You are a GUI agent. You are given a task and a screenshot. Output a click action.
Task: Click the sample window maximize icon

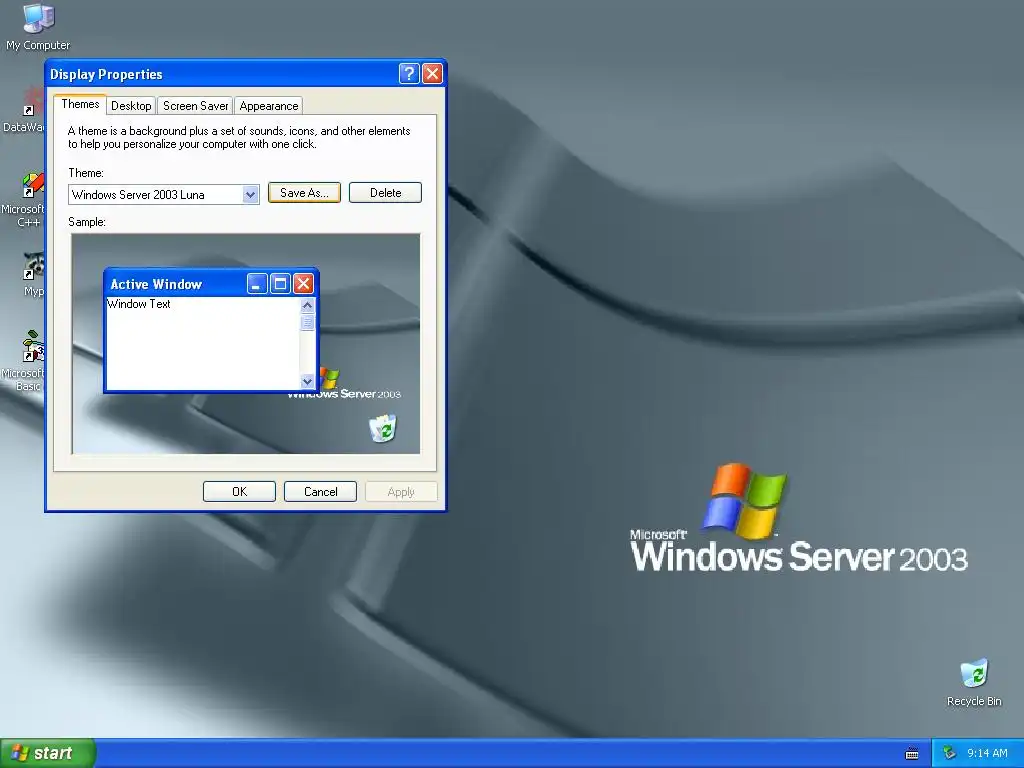click(280, 283)
